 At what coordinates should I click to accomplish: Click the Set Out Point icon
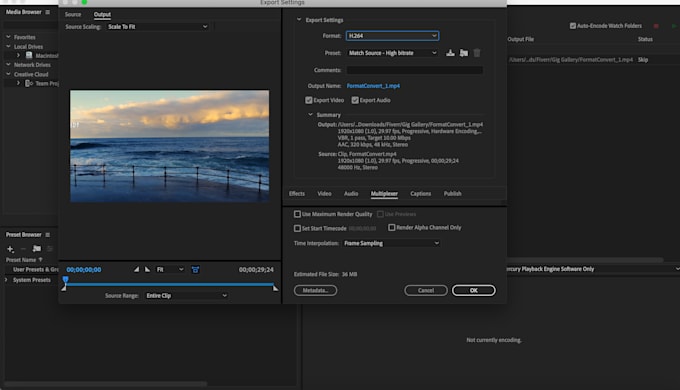(147, 269)
